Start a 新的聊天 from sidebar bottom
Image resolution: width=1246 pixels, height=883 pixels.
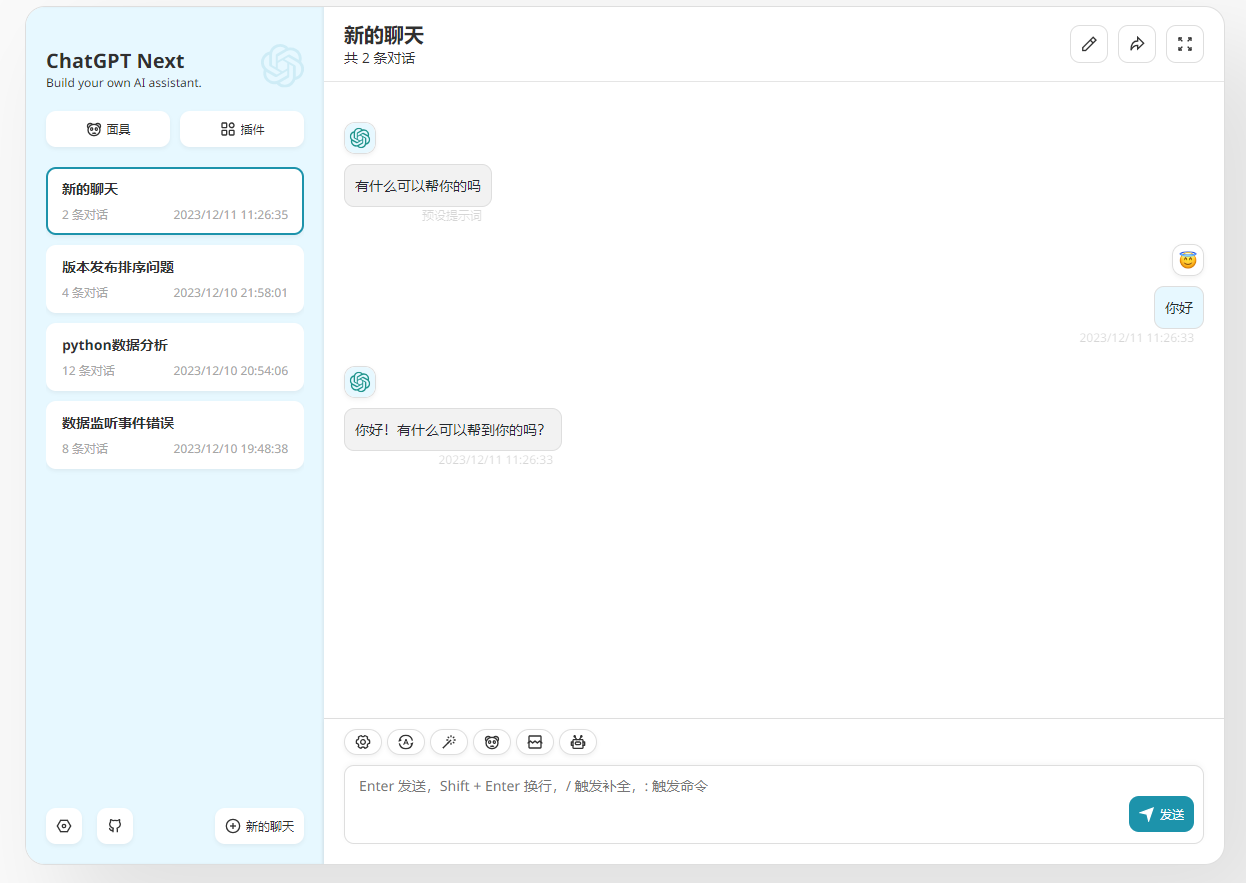260,826
